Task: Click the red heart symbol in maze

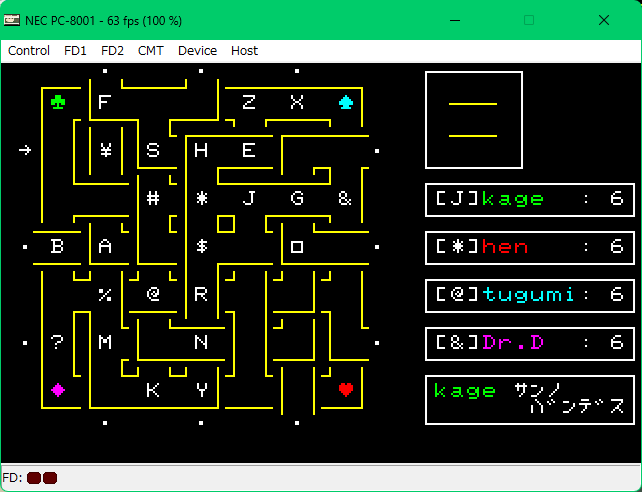Action: tap(346, 390)
